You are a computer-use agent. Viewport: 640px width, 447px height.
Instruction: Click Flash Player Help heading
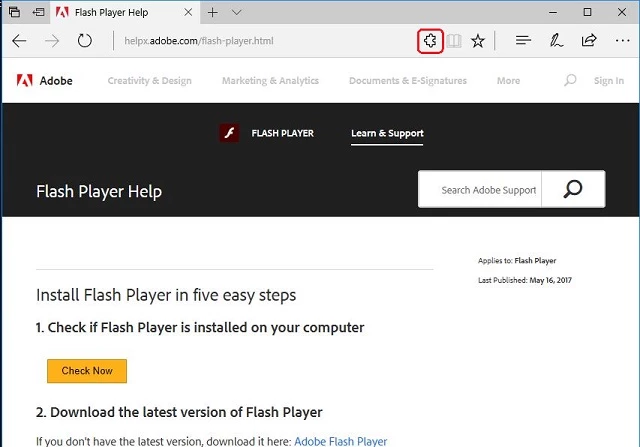99,191
